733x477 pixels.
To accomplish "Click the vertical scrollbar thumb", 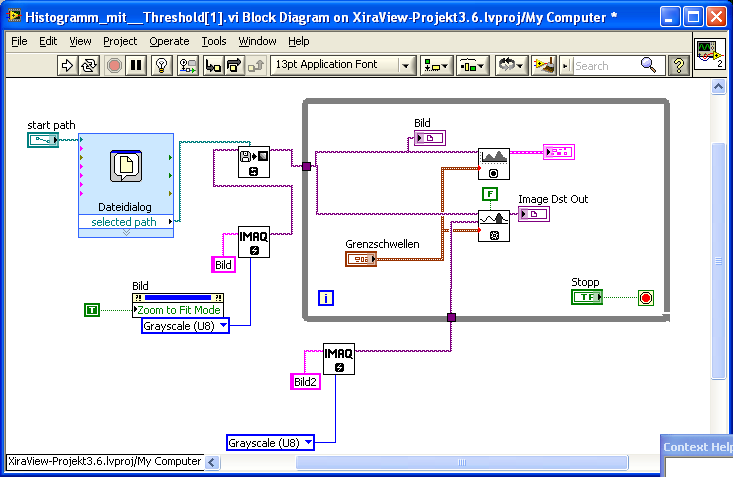I will point(719,261).
